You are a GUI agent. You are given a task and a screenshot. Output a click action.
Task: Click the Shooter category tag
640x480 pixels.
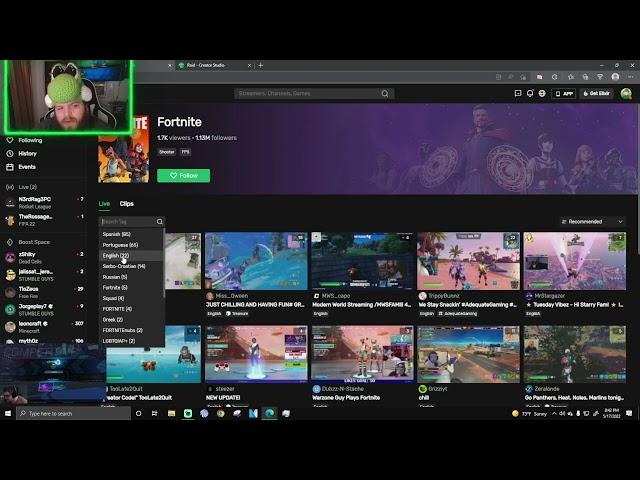pyautogui.click(x=167, y=152)
